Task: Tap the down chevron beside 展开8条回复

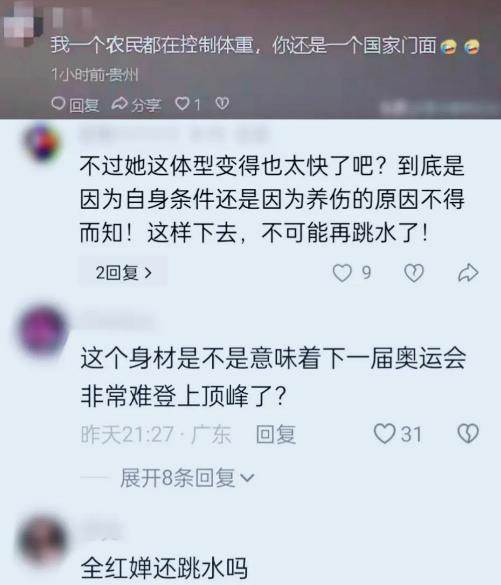Action: 247,479
